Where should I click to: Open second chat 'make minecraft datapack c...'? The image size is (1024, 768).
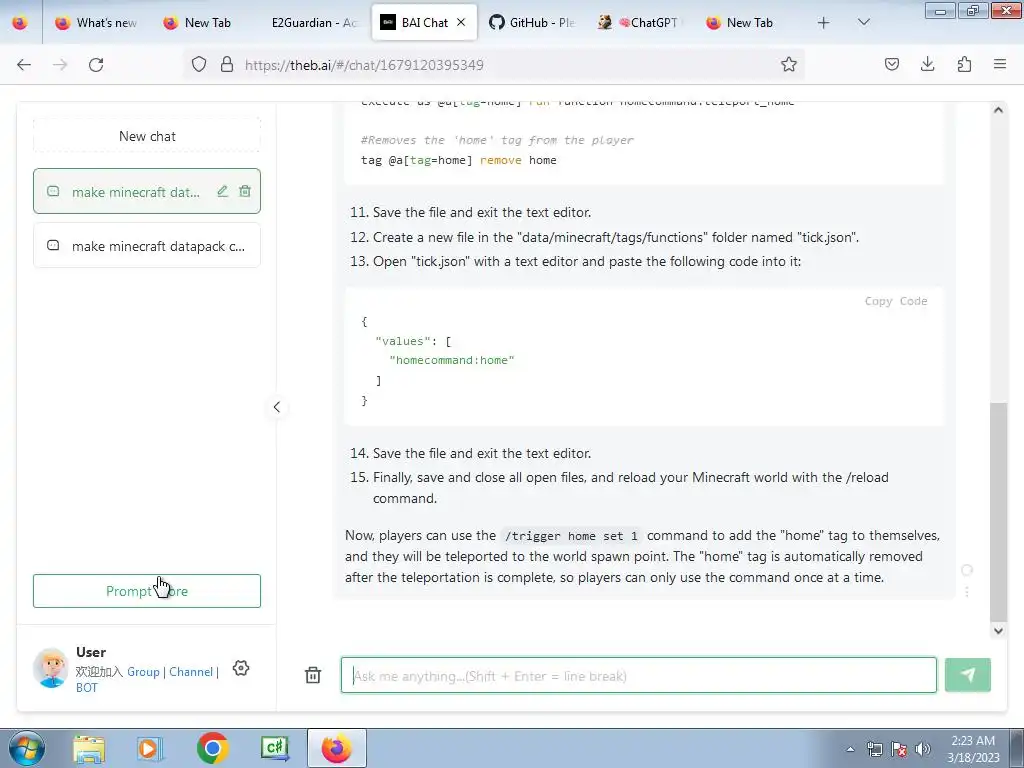pyautogui.click(x=147, y=246)
